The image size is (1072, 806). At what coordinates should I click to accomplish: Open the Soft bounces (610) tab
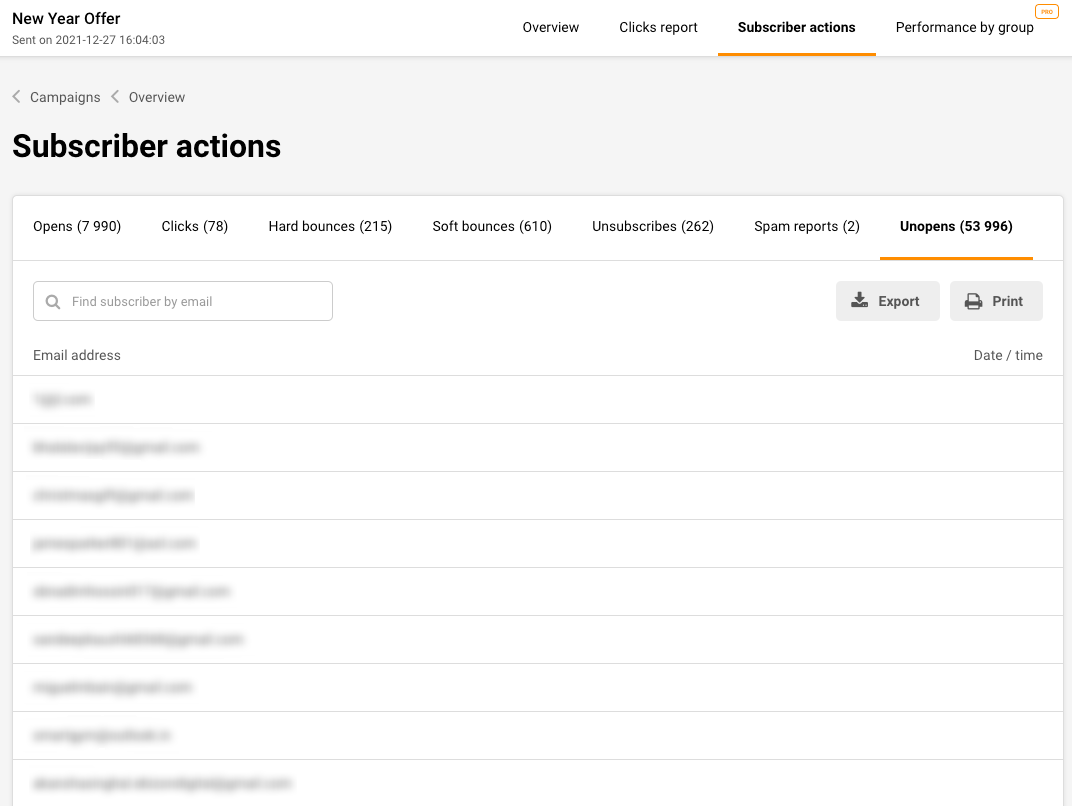tap(492, 226)
